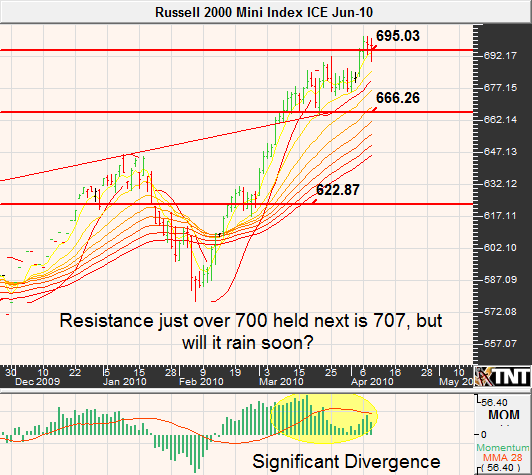This screenshot has width=532, height=475.
Task: Click the Apr 2010 date label
Action: tap(372, 382)
